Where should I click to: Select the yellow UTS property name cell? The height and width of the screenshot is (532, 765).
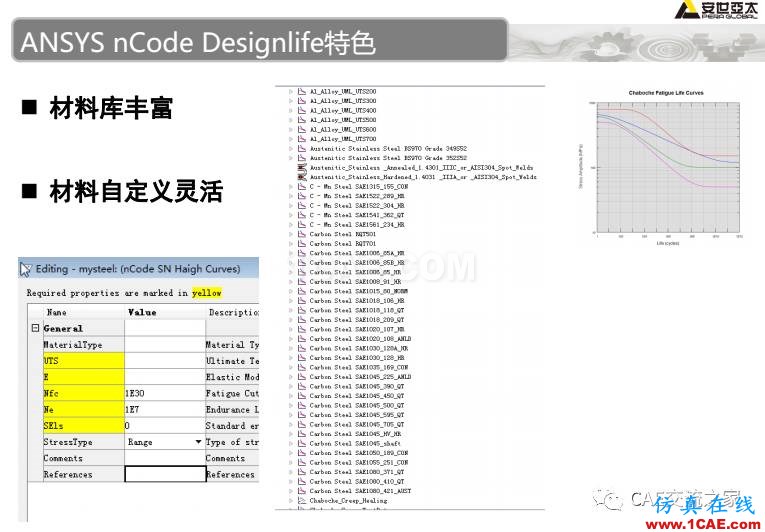[83, 361]
